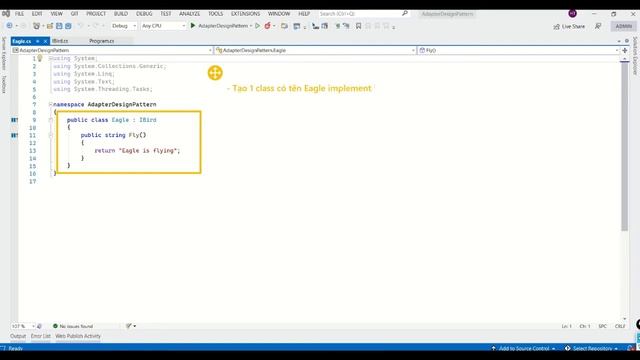The height and width of the screenshot is (360, 640).
Task: Open the HELP menu
Action: [x=304, y=13]
